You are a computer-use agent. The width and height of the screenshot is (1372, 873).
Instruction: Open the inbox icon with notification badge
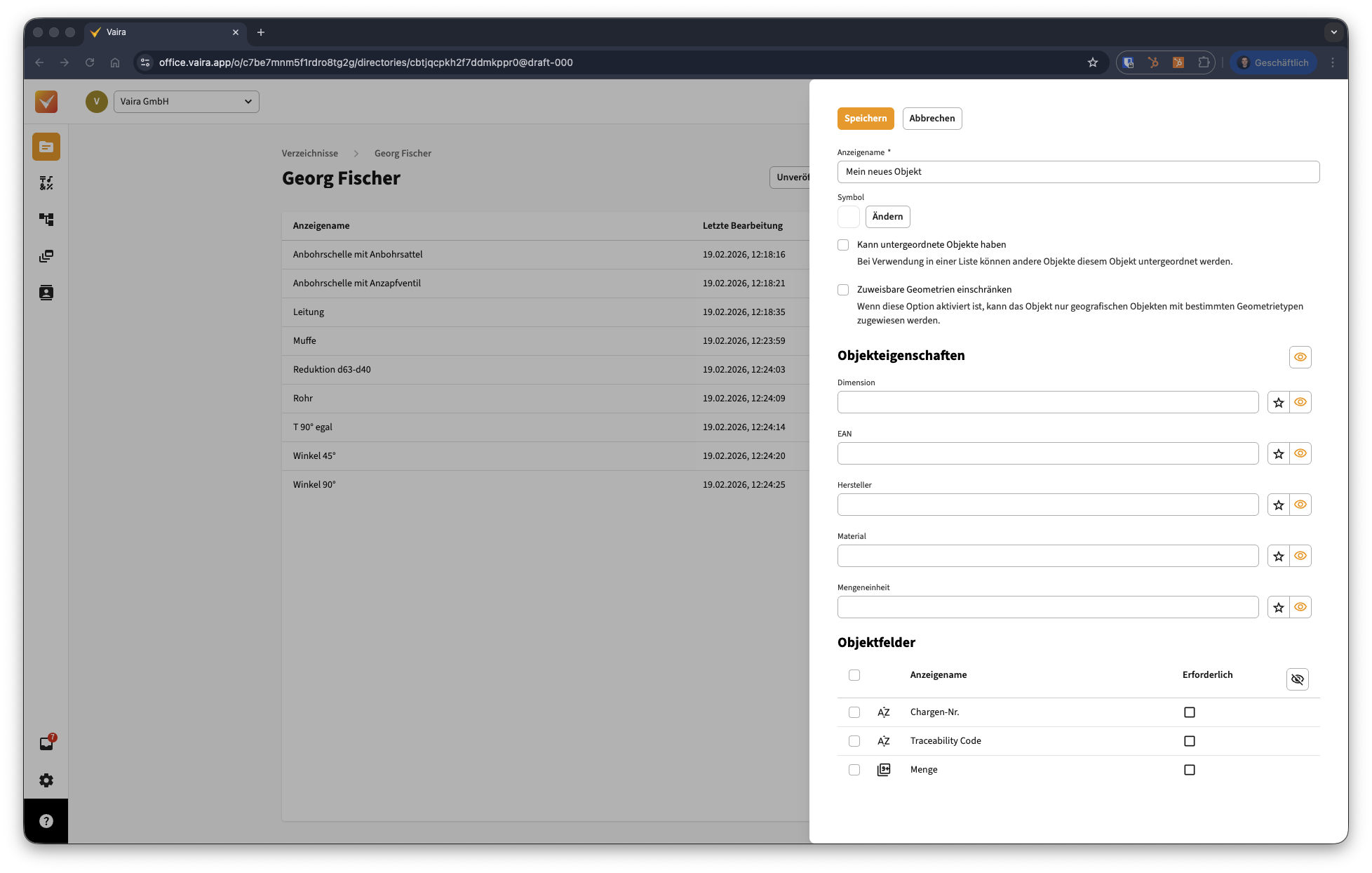[x=46, y=744]
